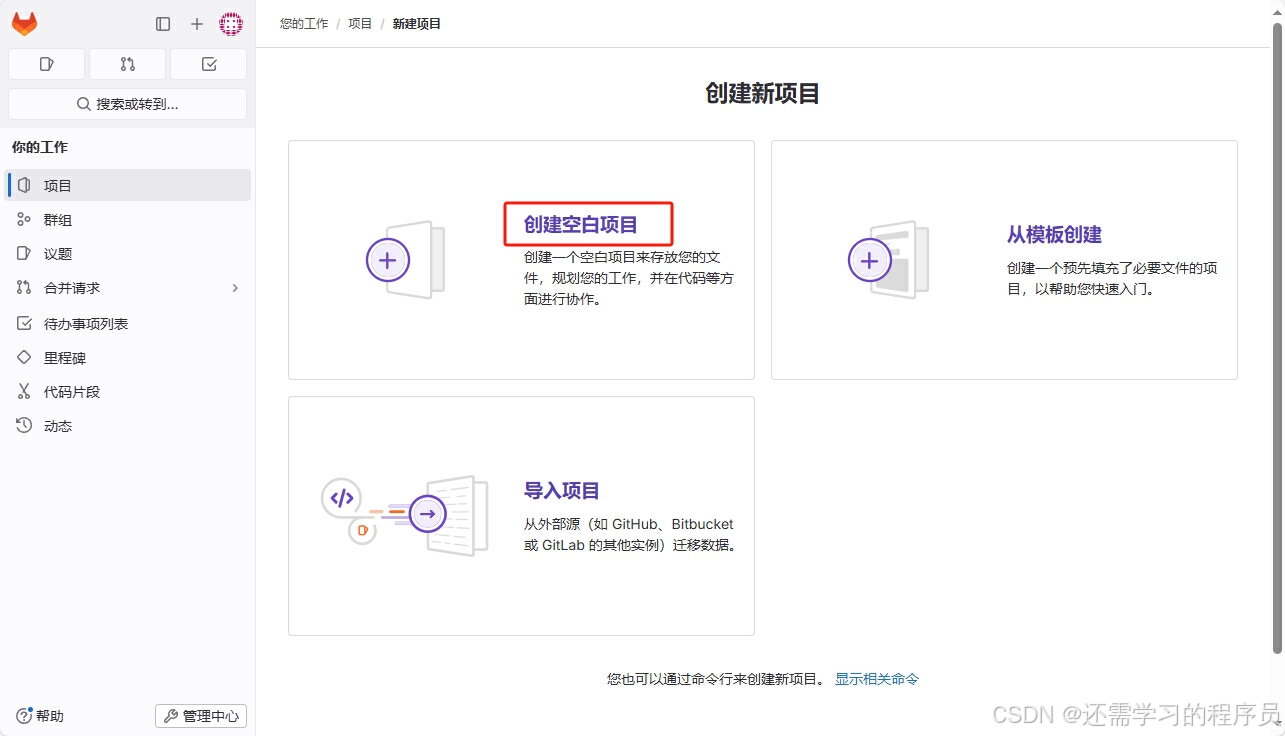The height and width of the screenshot is (736, 1285).
Task: Click the 你的工作 sidebar heading
Action: point(40,147)
